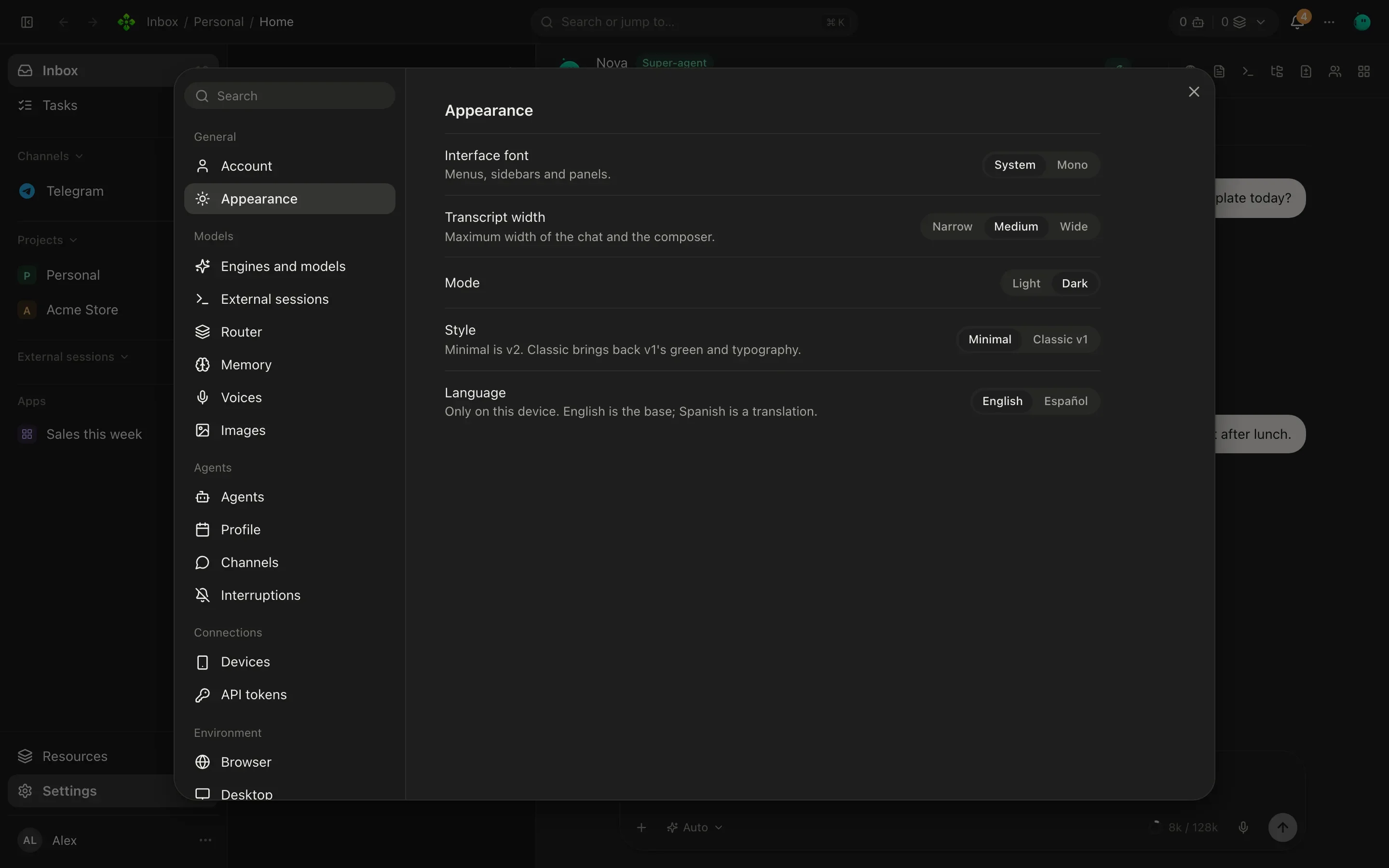Open the people icon in chat toolbar
The width and height of the screenshot is (1389, 868).
[x=1335, y=71]
